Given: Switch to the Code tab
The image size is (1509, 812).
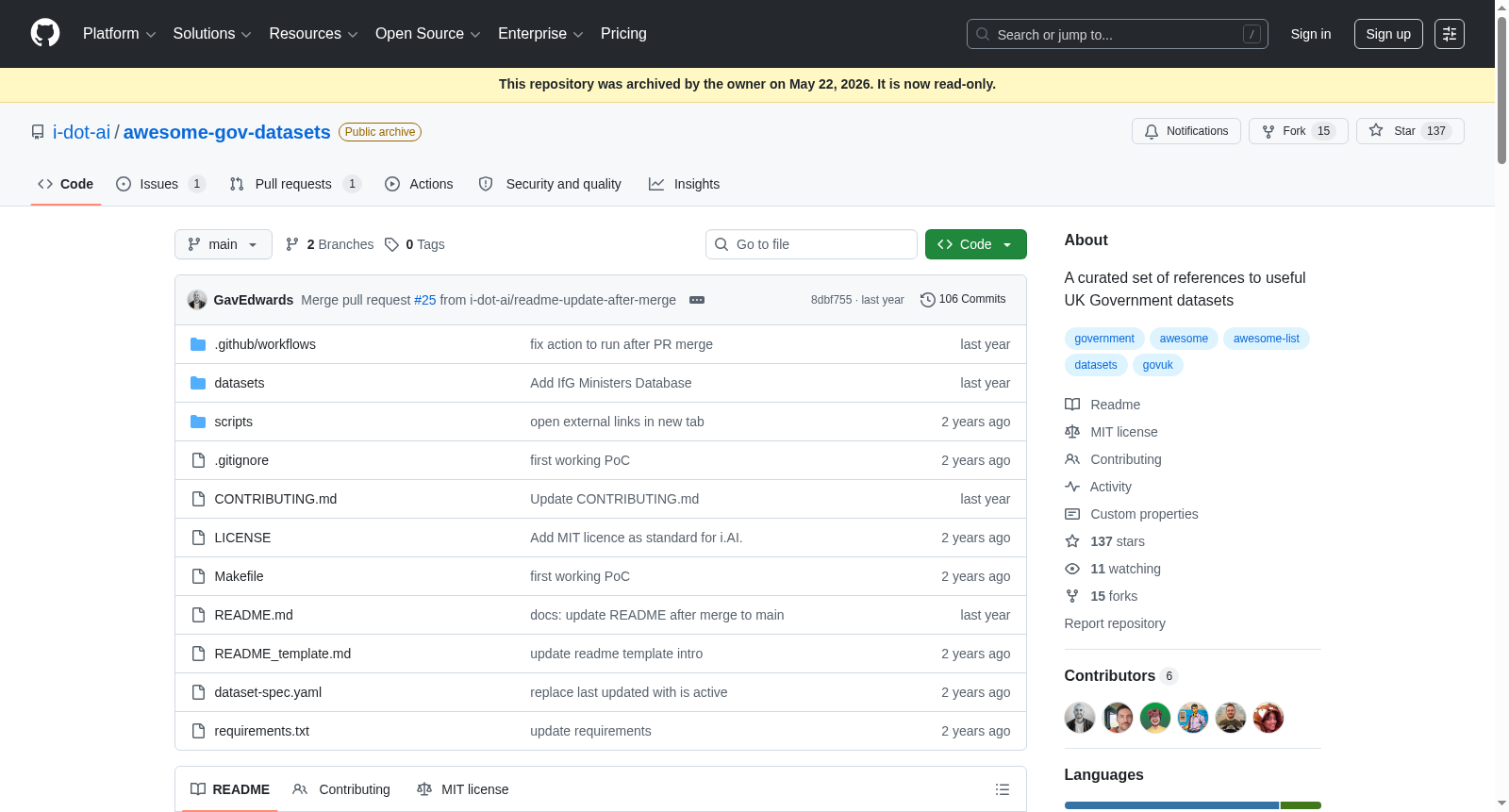Looking at the screenshot, I should click(x=66, y=184).
